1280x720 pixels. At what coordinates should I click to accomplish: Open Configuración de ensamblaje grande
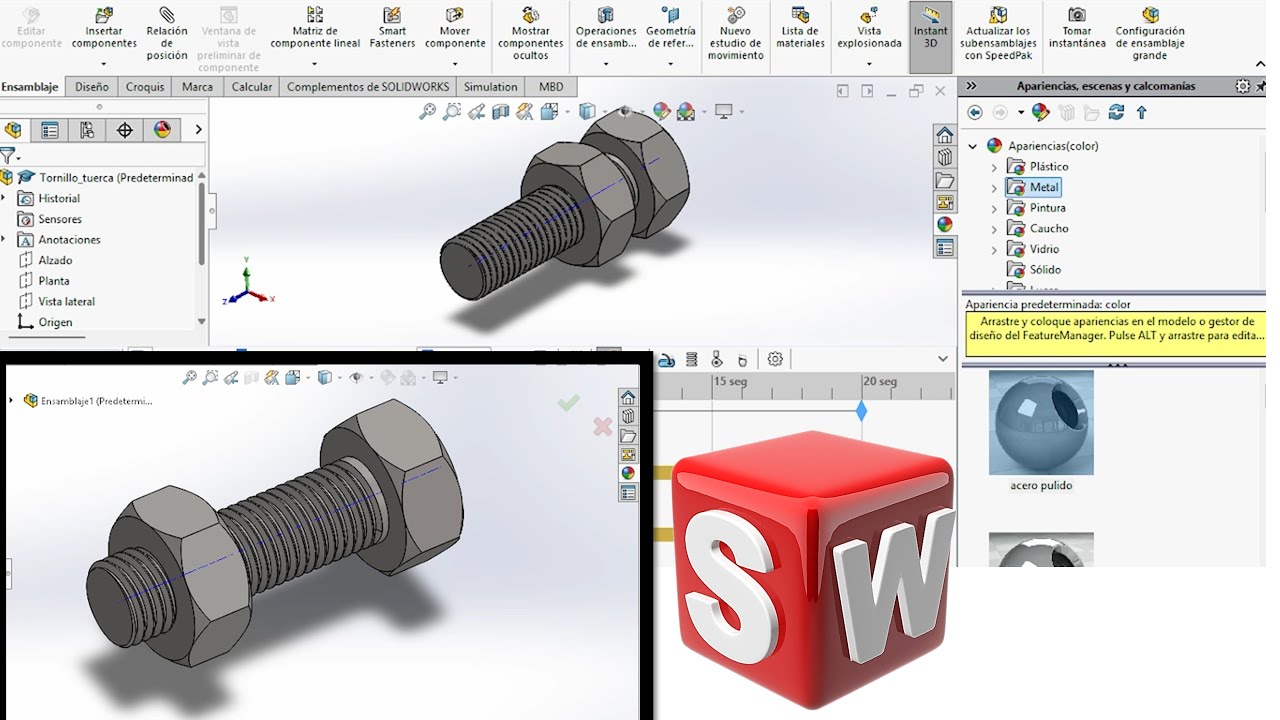coord(1150,35)
